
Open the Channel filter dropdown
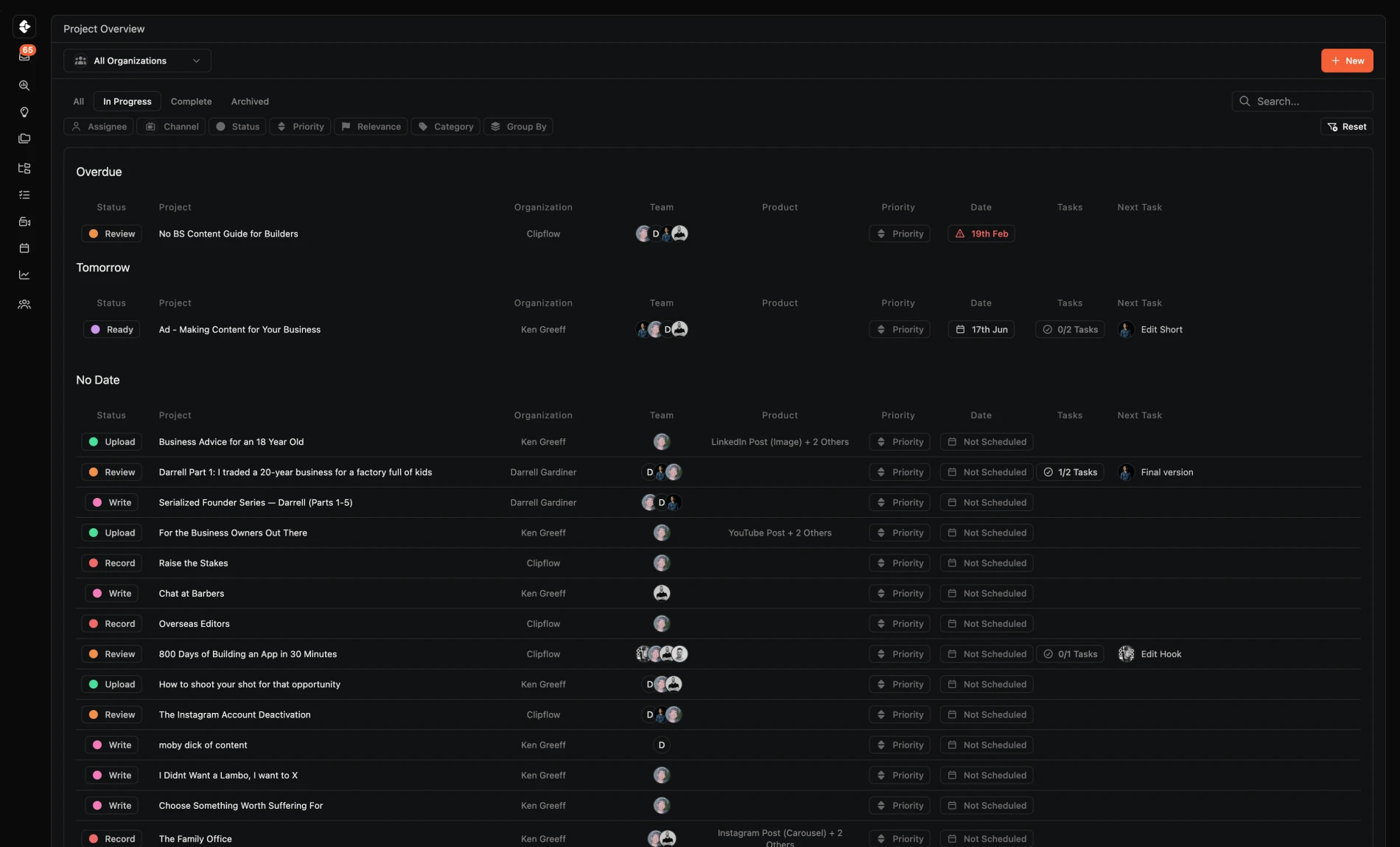[x=171, y=127]
